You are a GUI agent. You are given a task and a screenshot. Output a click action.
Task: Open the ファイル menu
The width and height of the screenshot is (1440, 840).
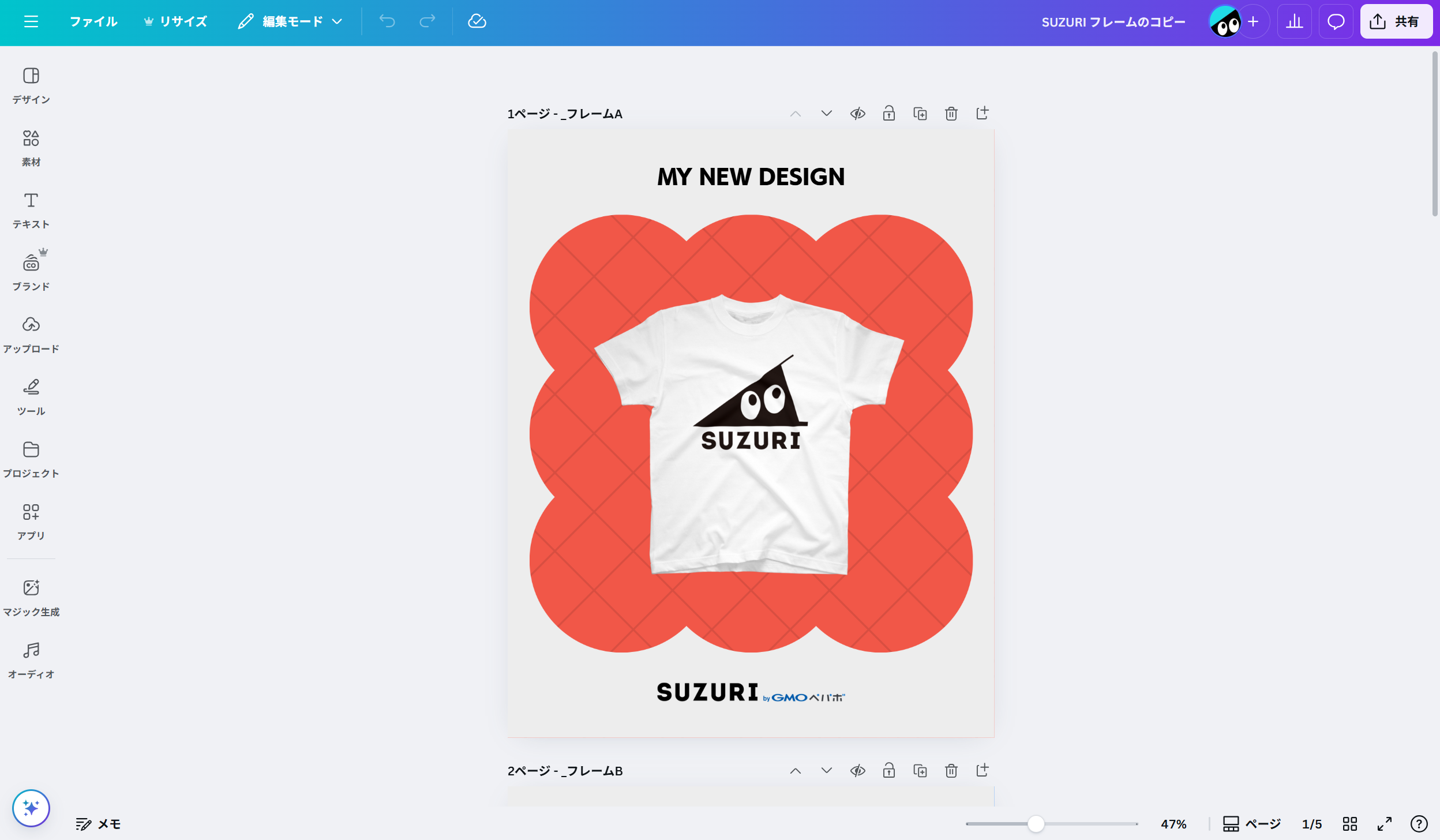pos(93,22)
